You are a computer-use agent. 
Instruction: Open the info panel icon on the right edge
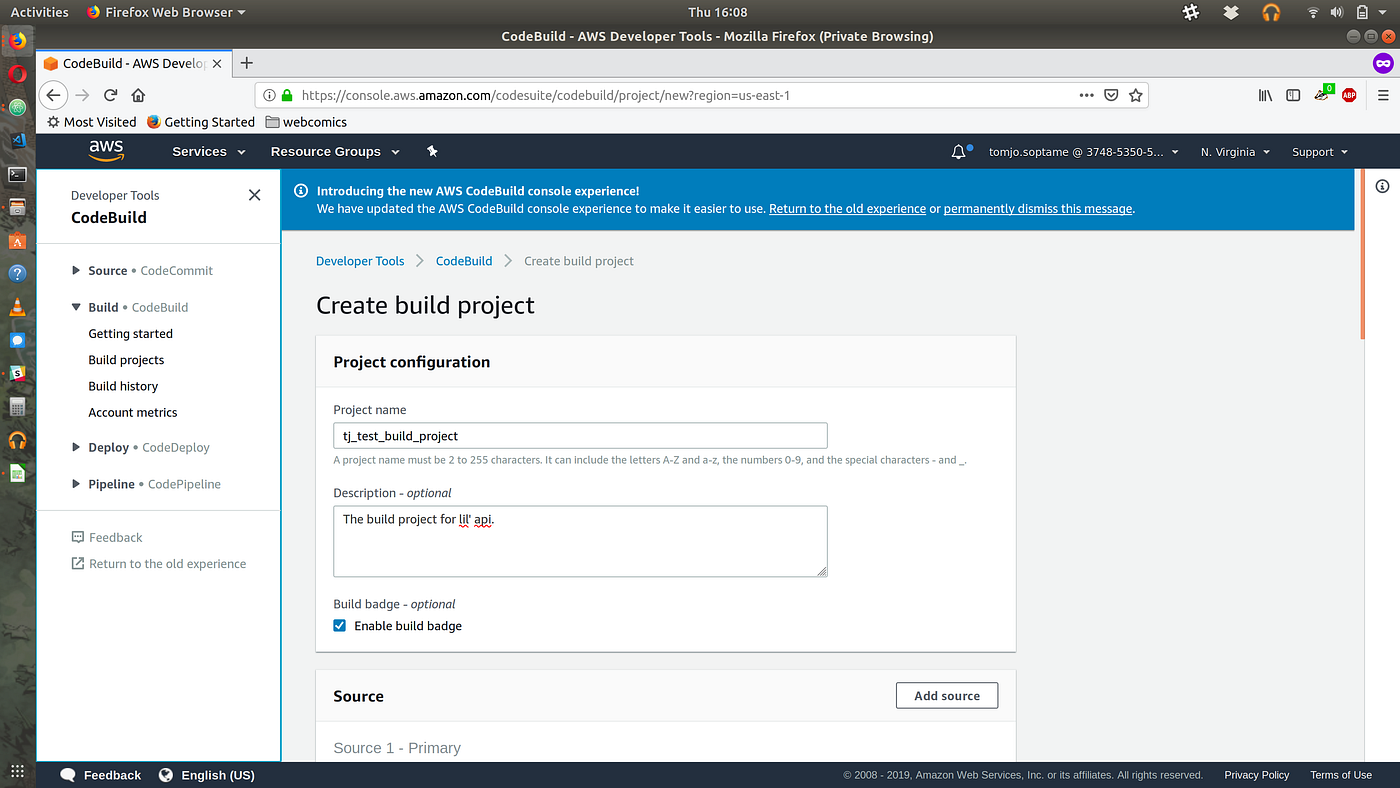point(1382,186)
